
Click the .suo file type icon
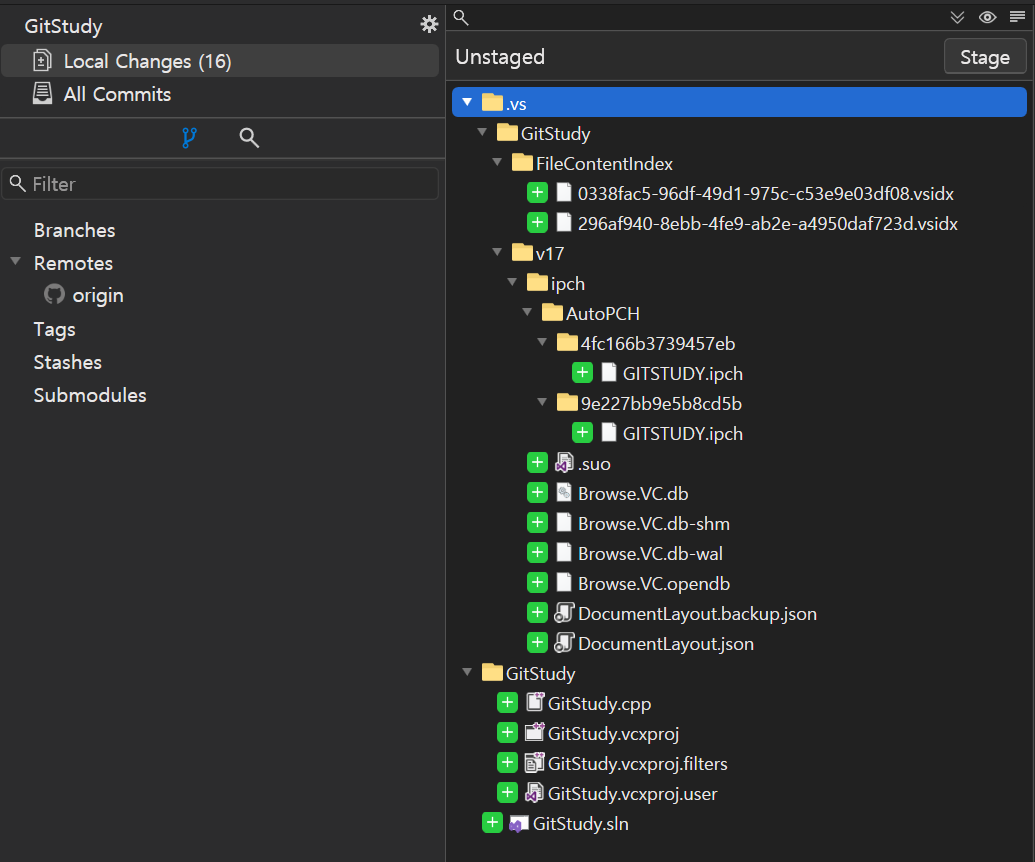564,463
